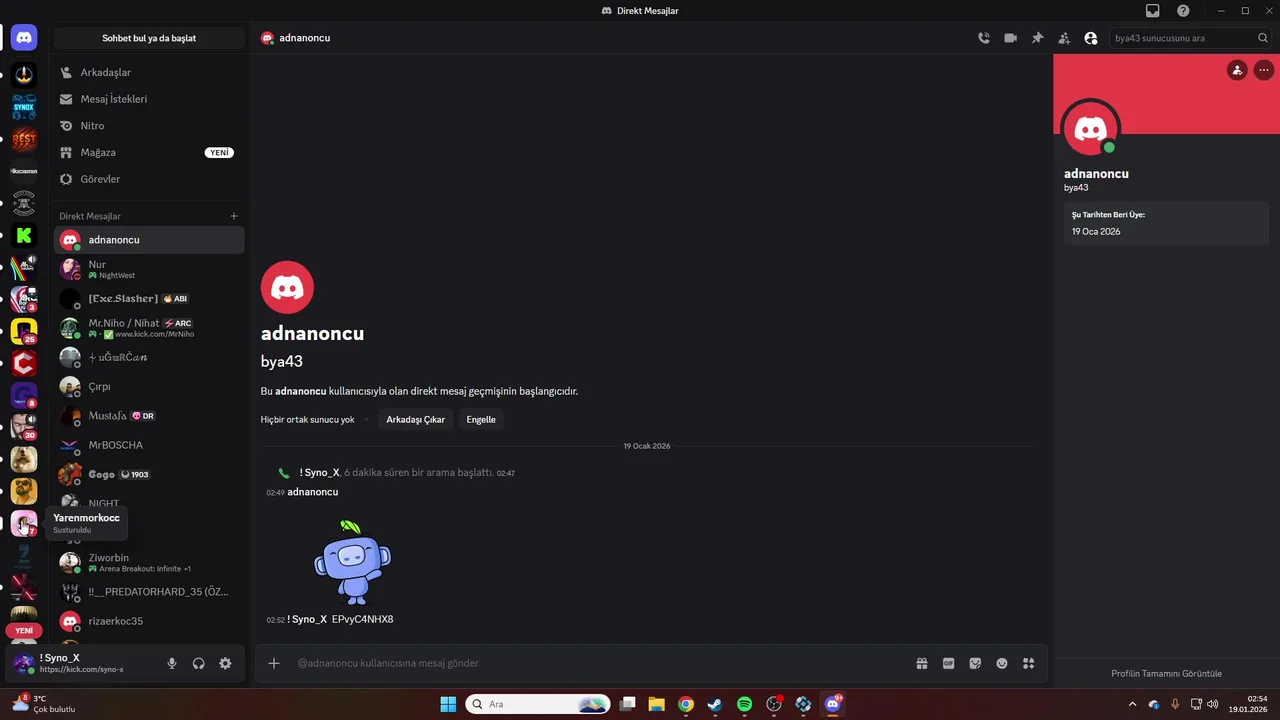Open the green K Kick server icon
The height and width of the screenshot is (720, 1280).
pos(24,236)
